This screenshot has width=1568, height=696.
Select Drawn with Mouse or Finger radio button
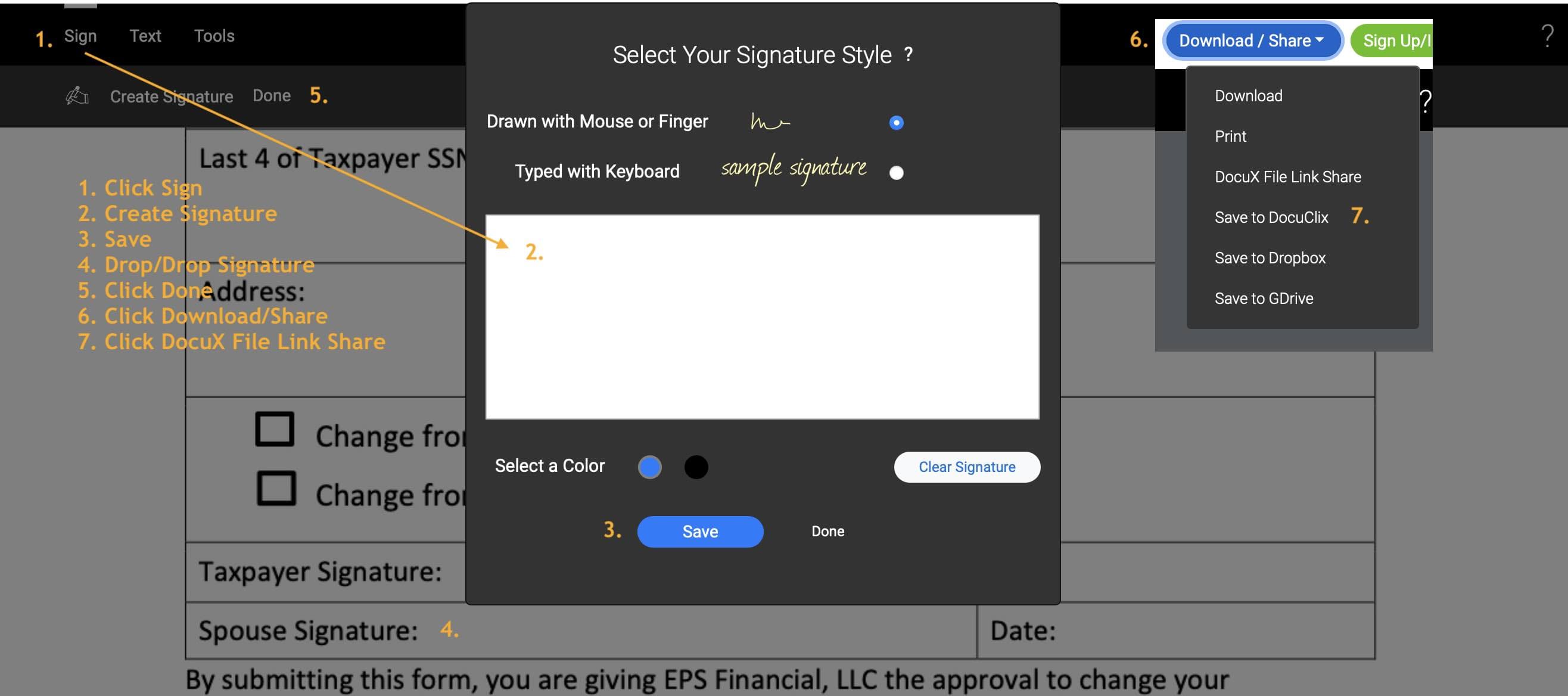pyautogui.click(x=895, y=122)
